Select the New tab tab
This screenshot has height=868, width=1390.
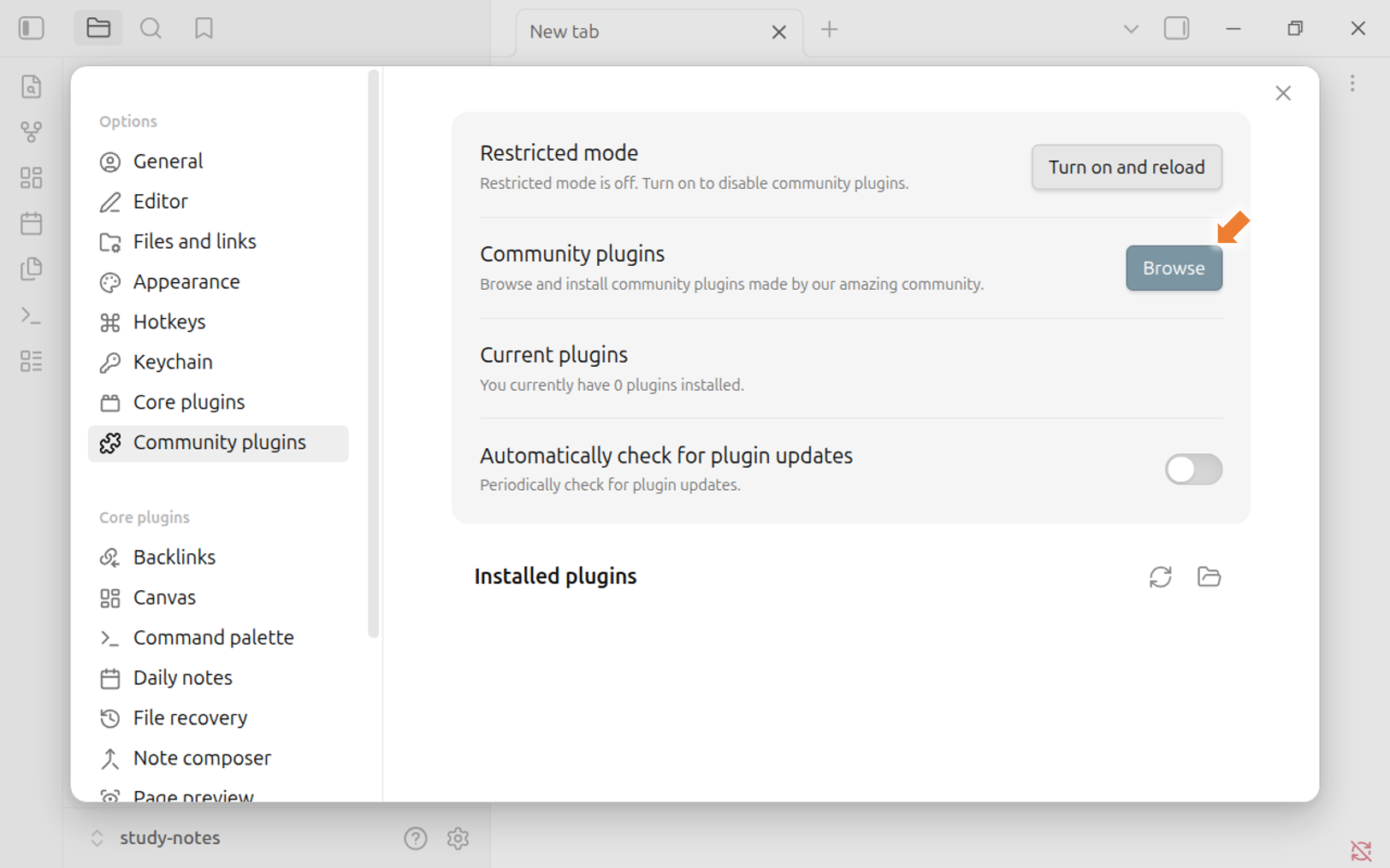tap(659, 32)
